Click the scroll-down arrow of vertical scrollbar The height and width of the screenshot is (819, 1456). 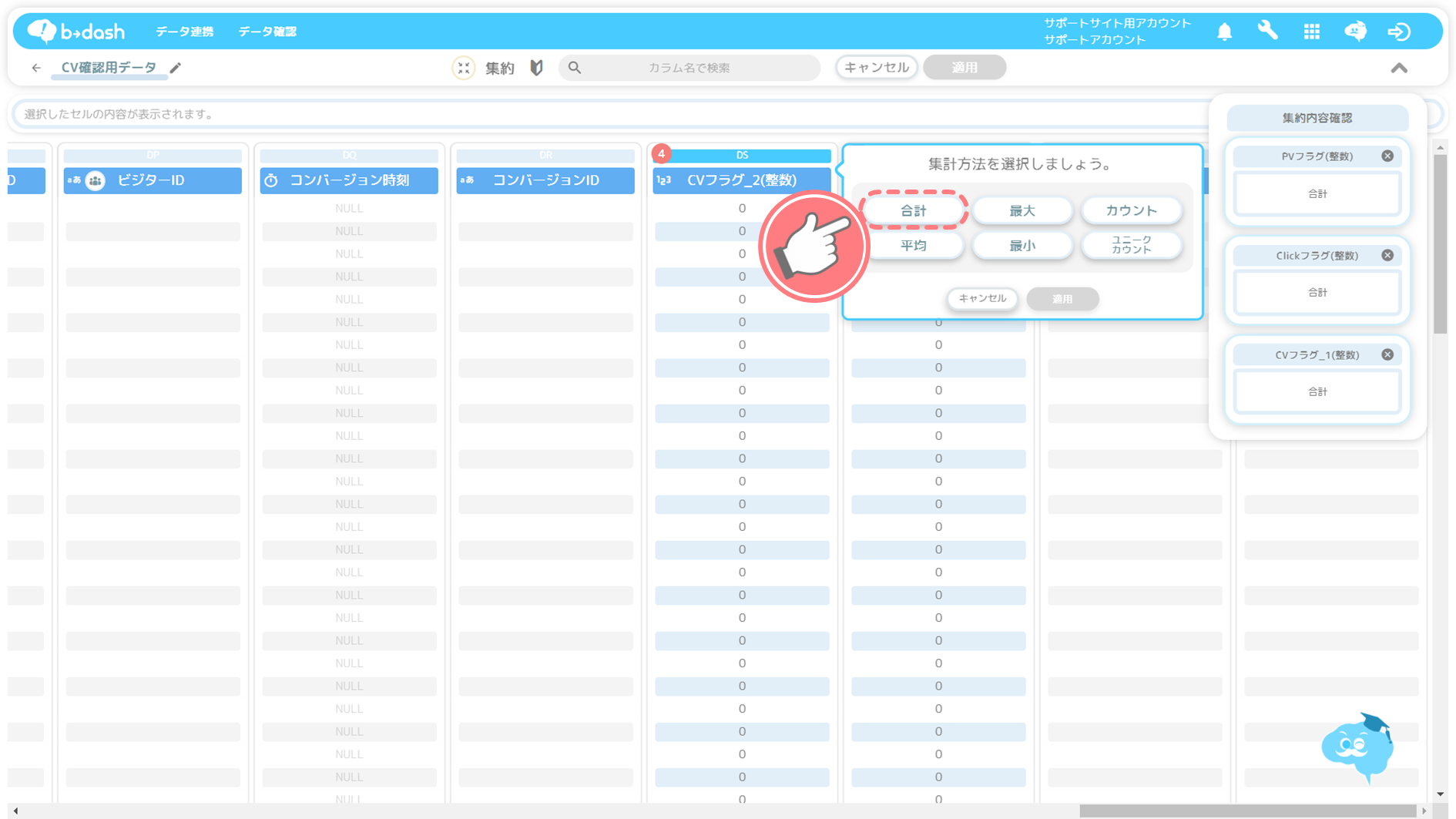1441,794
